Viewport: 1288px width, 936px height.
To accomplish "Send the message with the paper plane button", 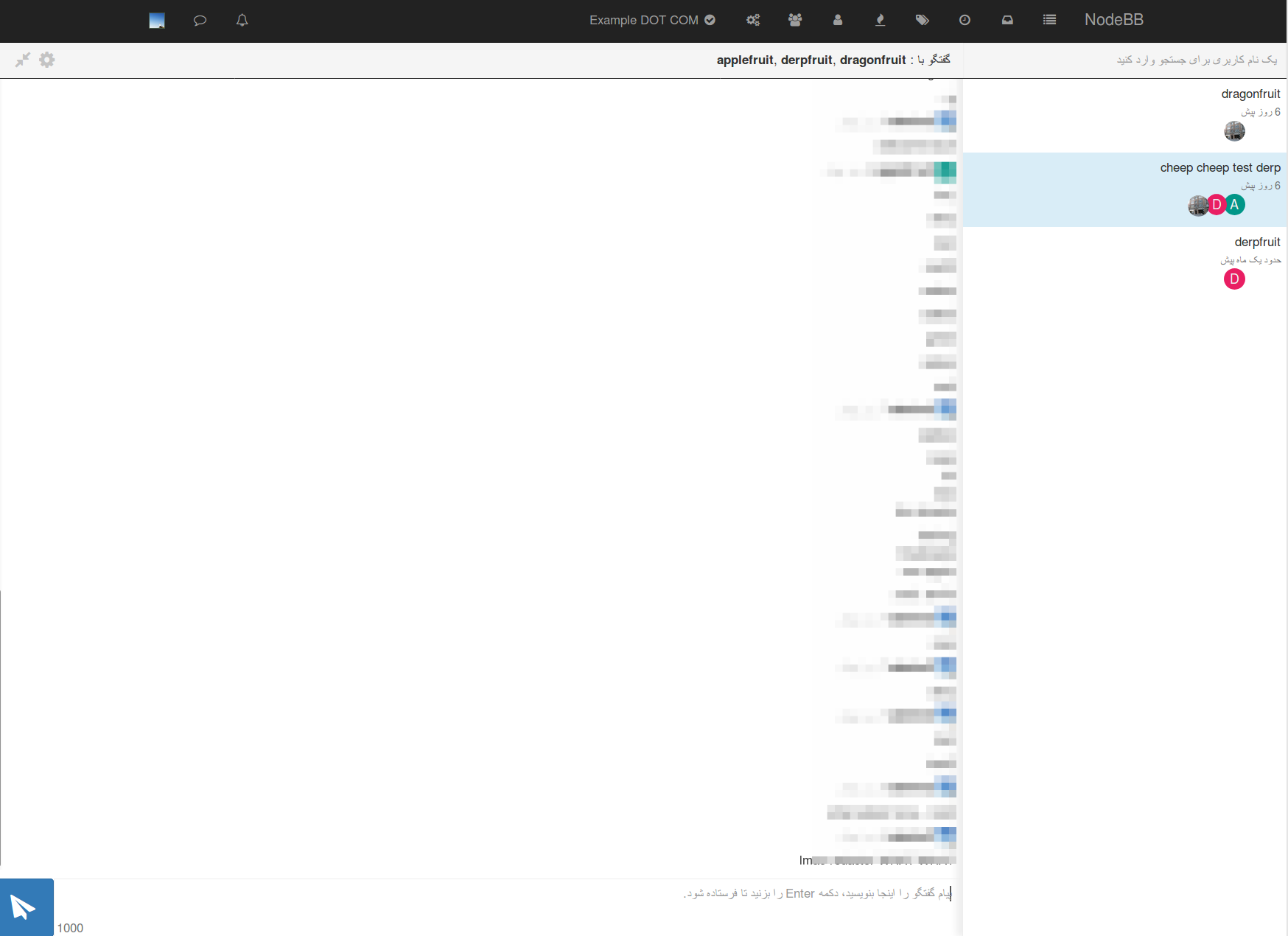I will pyautogui.click(x=27, y=907).
